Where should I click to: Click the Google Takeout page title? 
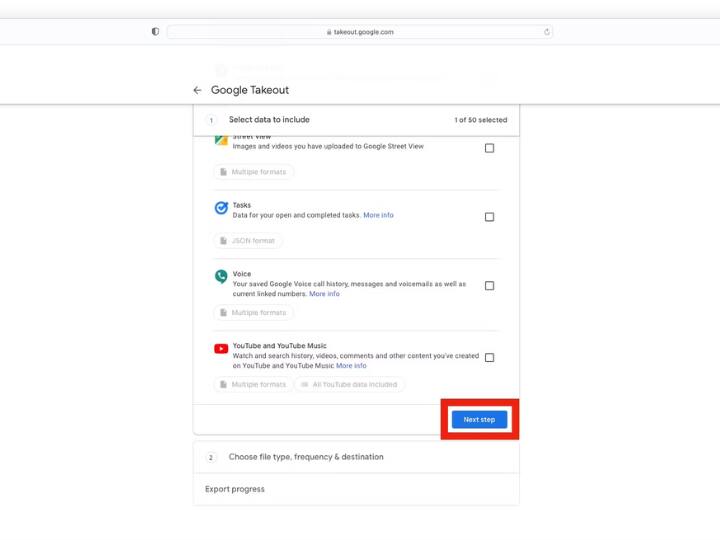pos(250,90)
